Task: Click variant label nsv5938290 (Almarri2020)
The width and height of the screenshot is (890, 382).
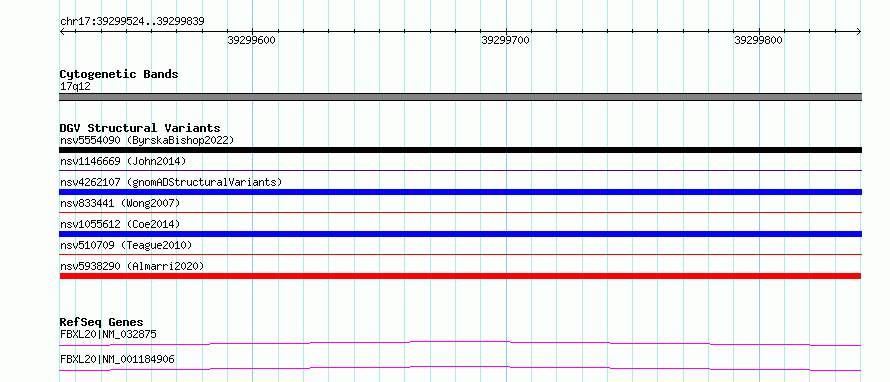Action: pyautogui.click(x=132, y=266)
